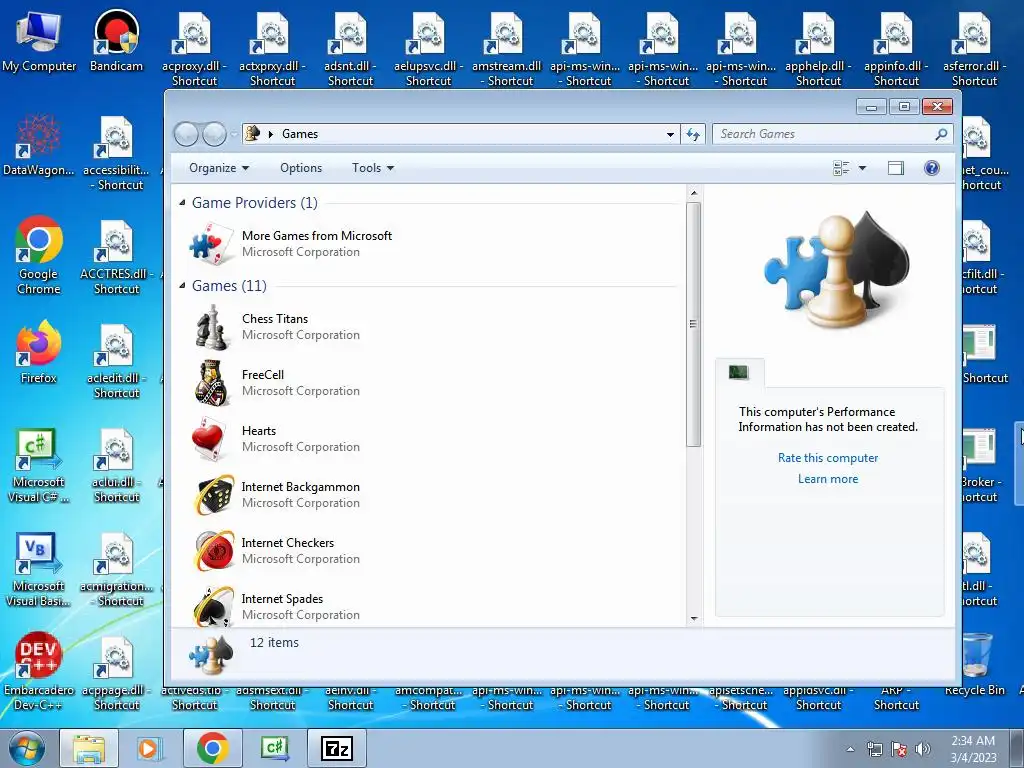
Task: Open recent pages dropdown arrow
Action: pyautogui.click(x=234, y=135)
